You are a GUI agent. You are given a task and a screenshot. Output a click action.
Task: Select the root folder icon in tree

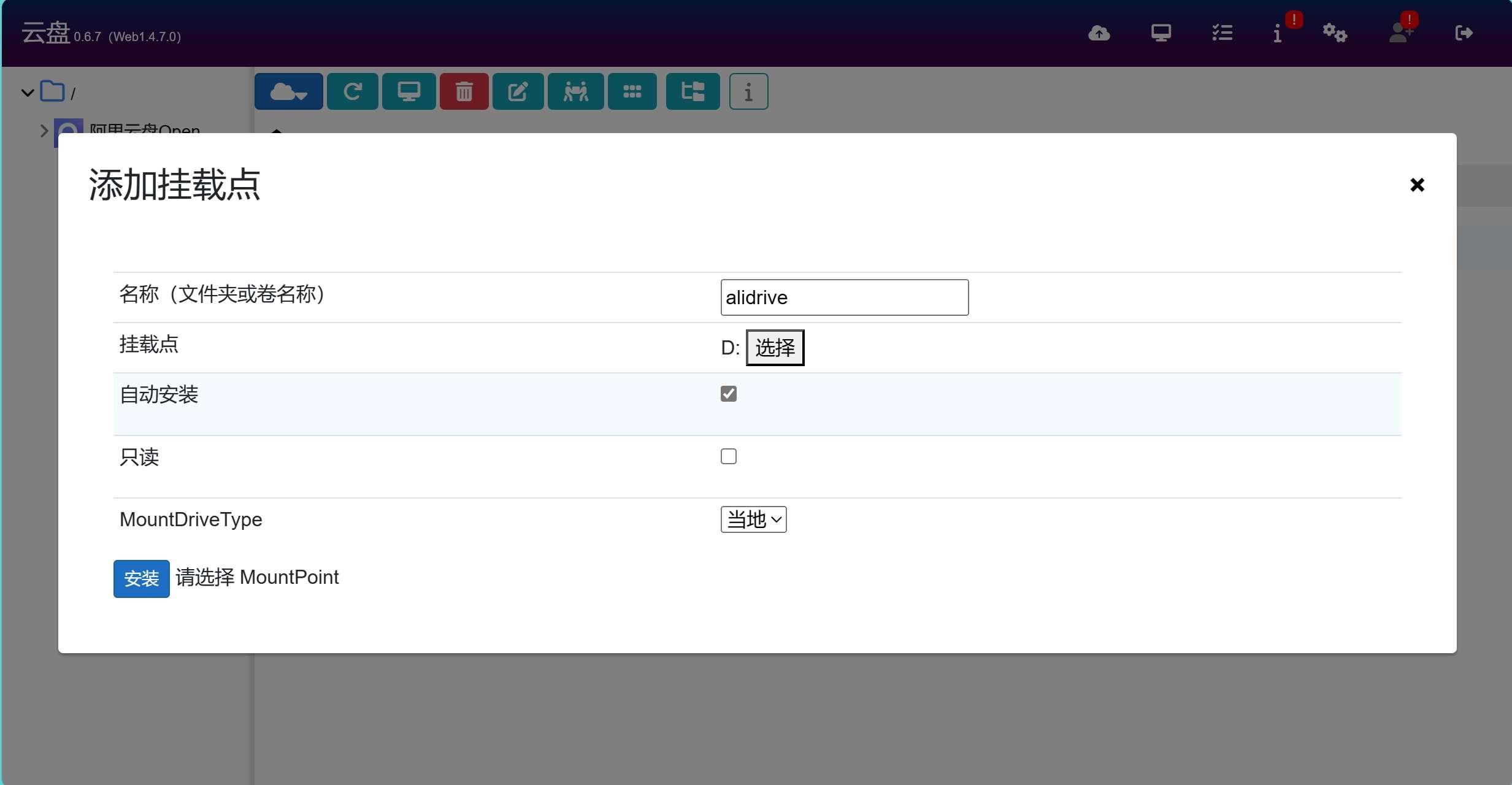53,91
